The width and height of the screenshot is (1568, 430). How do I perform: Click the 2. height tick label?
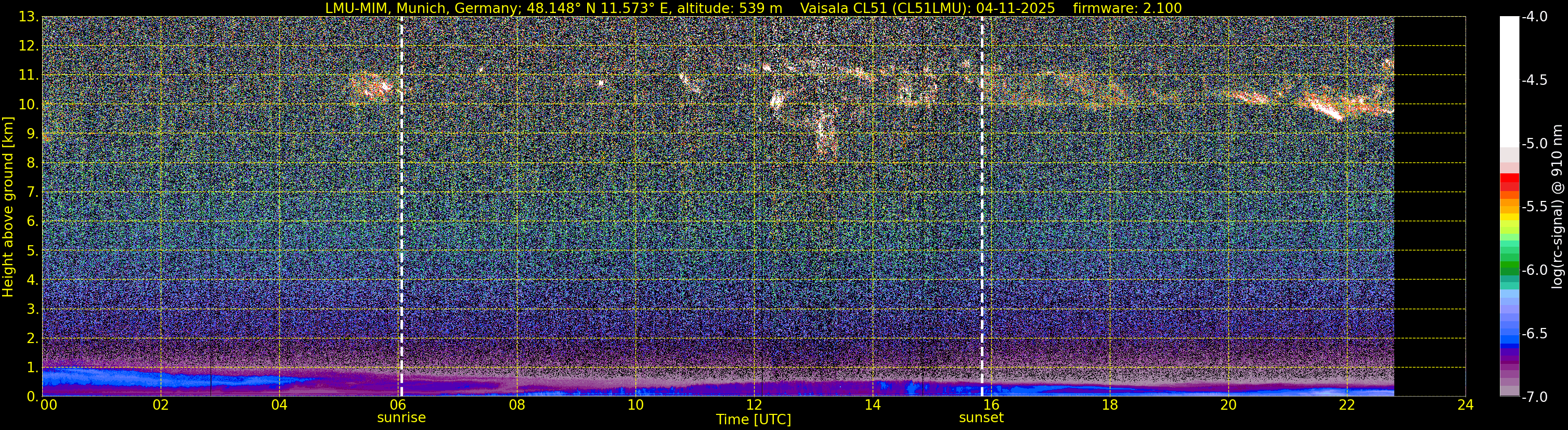[32, 339]
